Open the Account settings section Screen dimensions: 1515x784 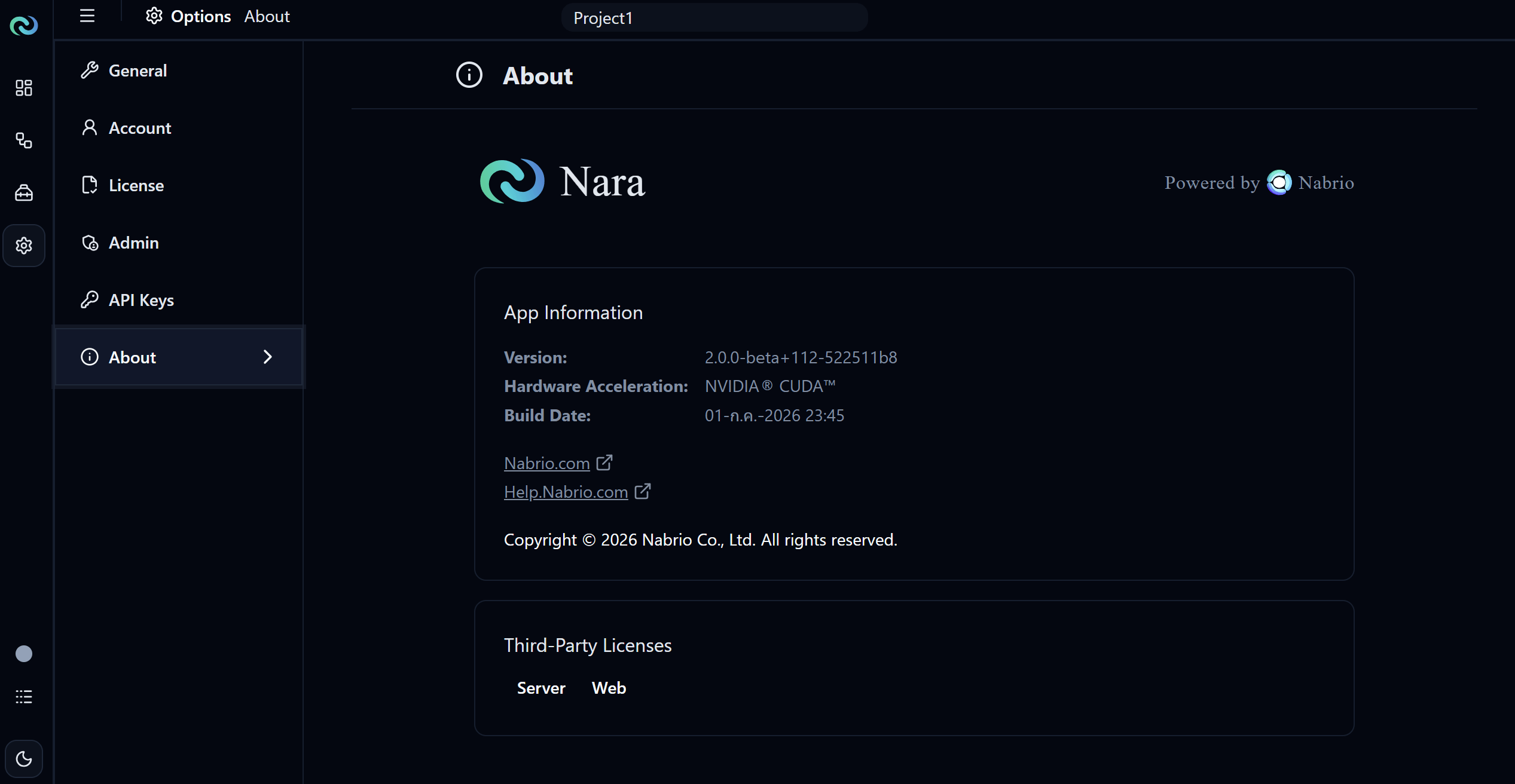(179, 128)
